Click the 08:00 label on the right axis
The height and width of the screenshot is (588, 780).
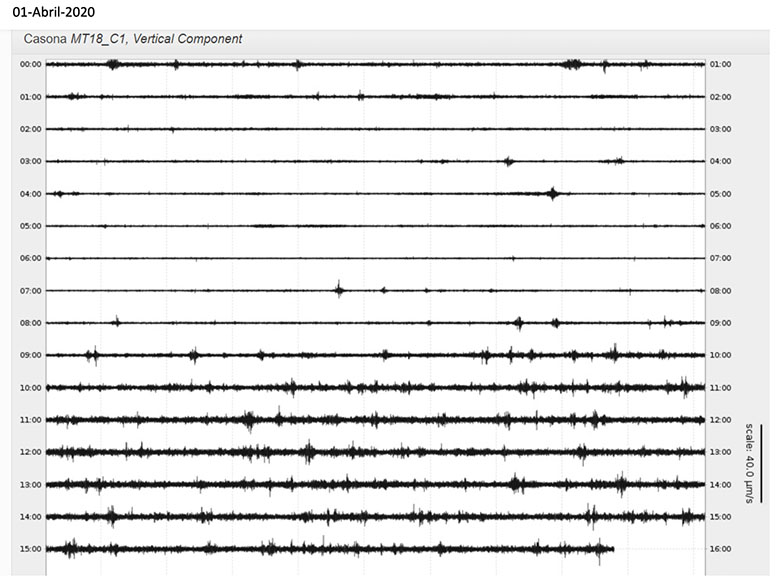pyautogui.click(x=720, y=291)
